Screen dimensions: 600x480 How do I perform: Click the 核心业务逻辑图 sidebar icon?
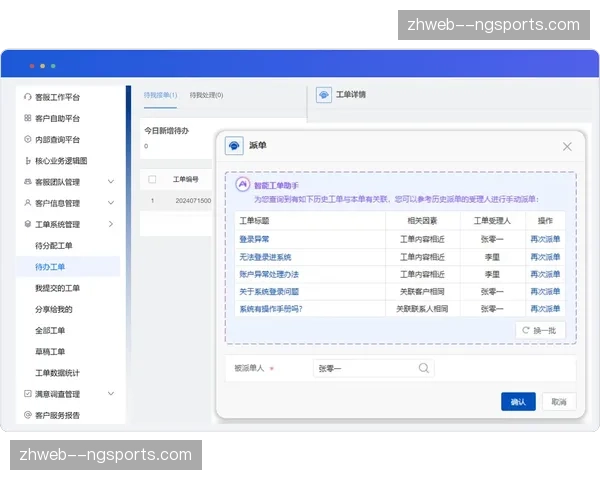tap(27, 161)
